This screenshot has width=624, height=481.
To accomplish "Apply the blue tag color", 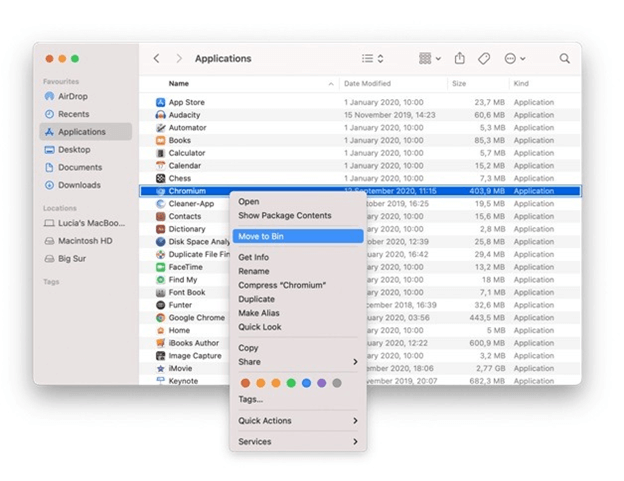I will click(306, 383).
